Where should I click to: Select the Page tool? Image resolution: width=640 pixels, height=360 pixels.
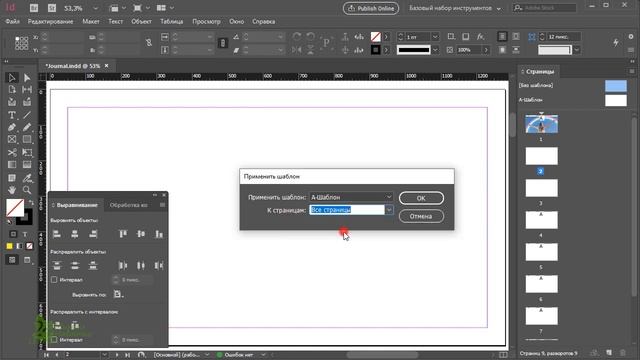(x=12, y=90)
